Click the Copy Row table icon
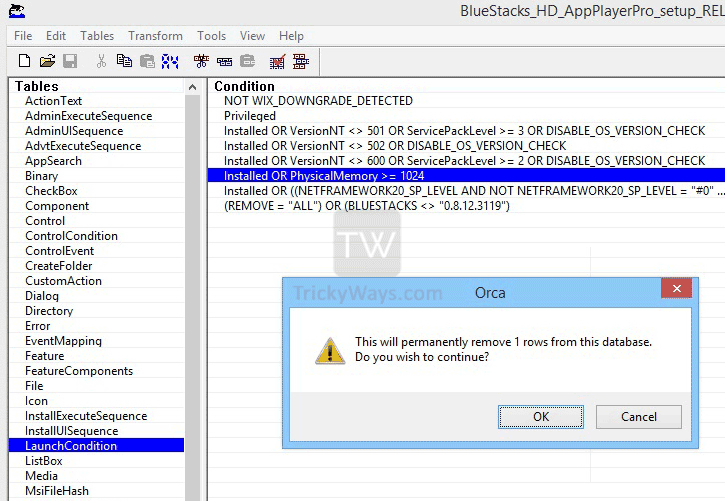The height and width of the screenshot is (501, 725). 224,61
